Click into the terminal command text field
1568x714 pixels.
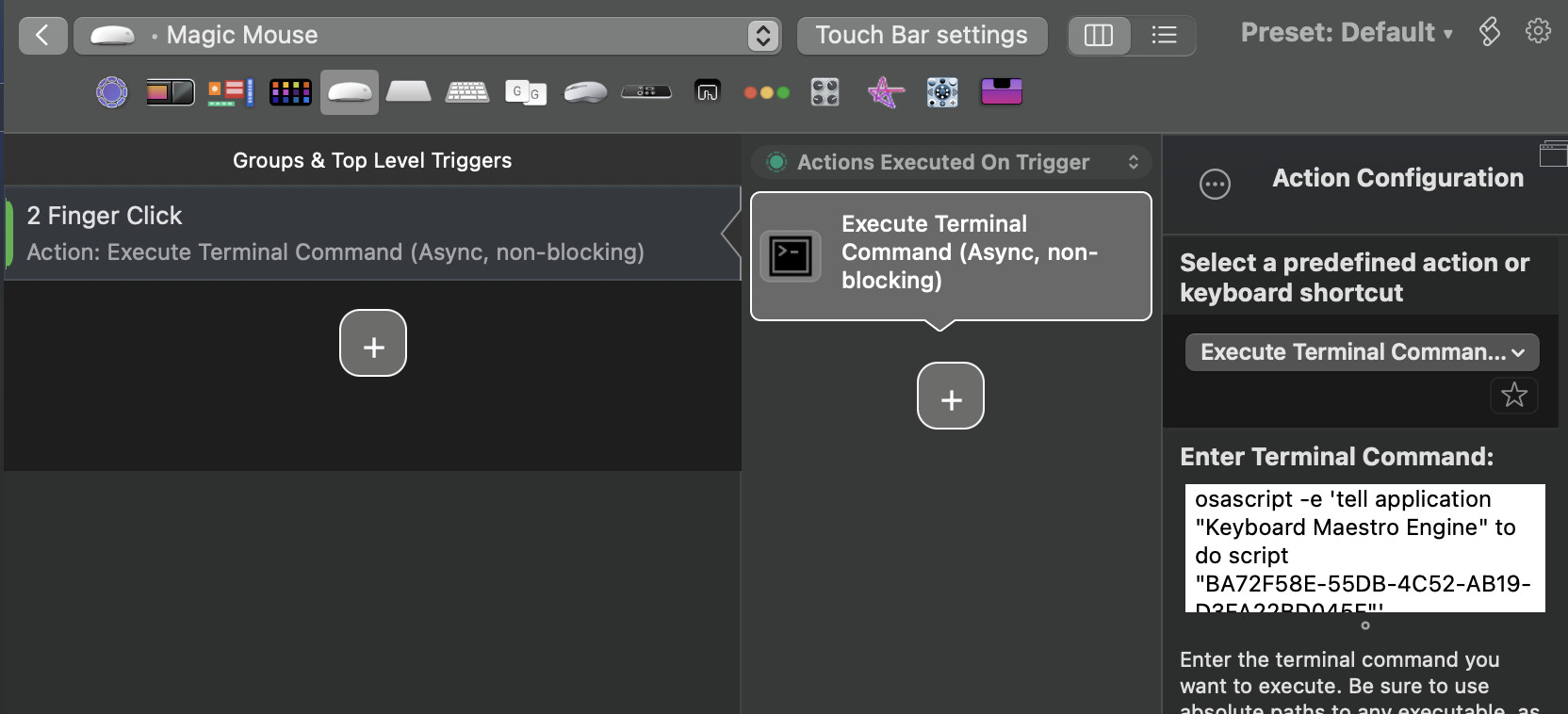pos(1364,548)
